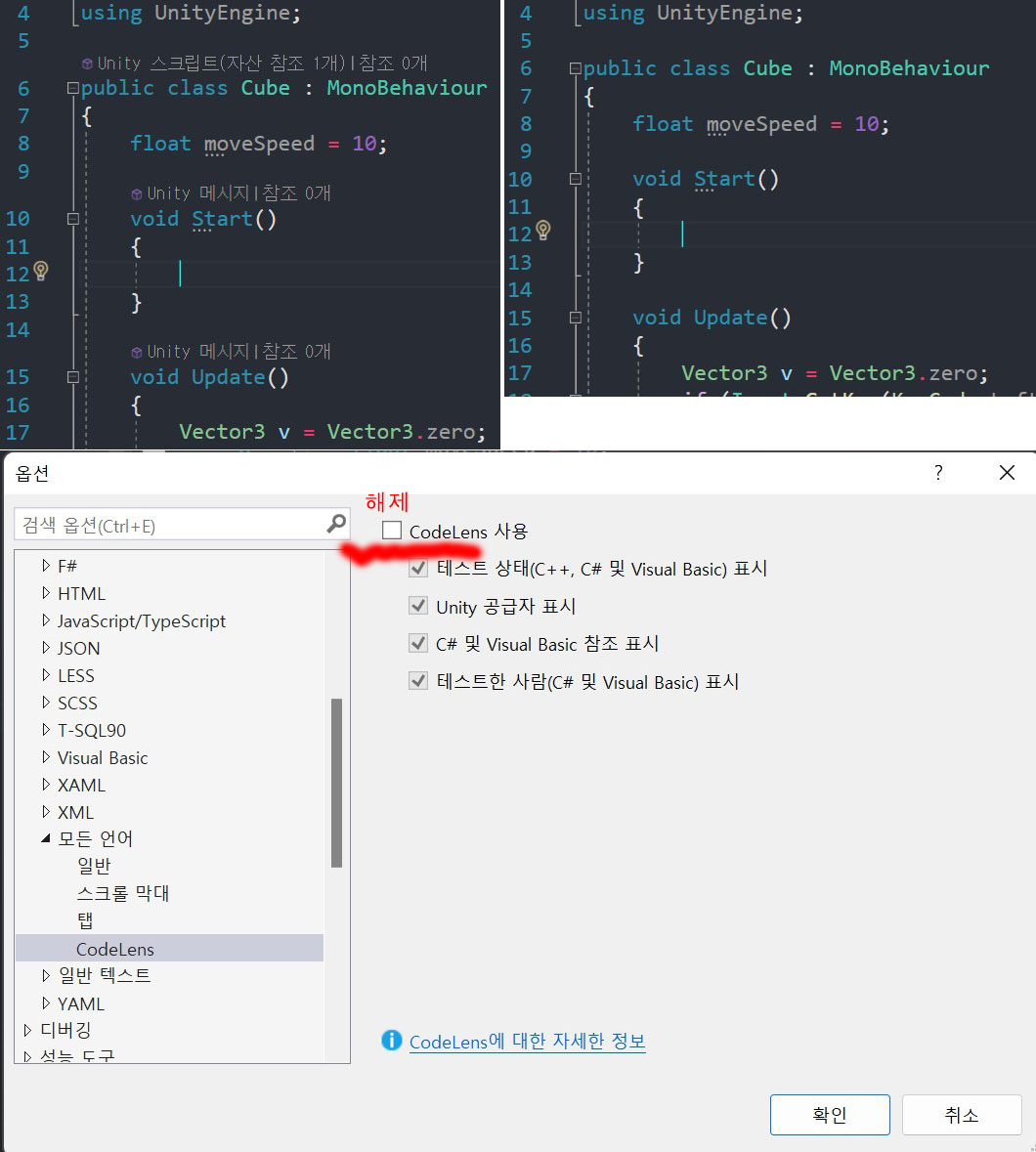Click 확인 to confirm options

830,1115
